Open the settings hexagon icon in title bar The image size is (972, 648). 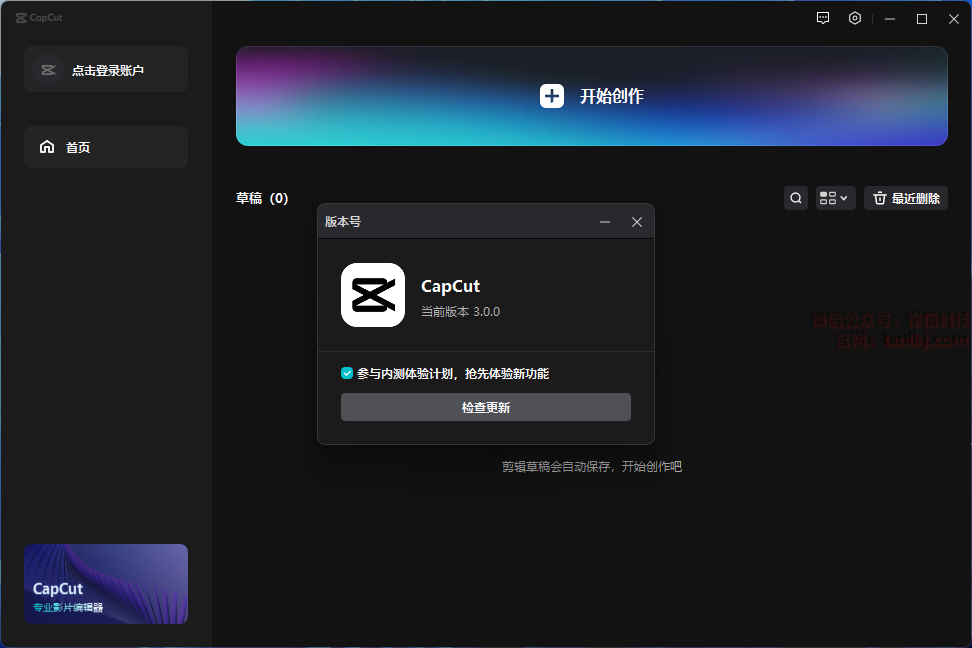[855, 18]
